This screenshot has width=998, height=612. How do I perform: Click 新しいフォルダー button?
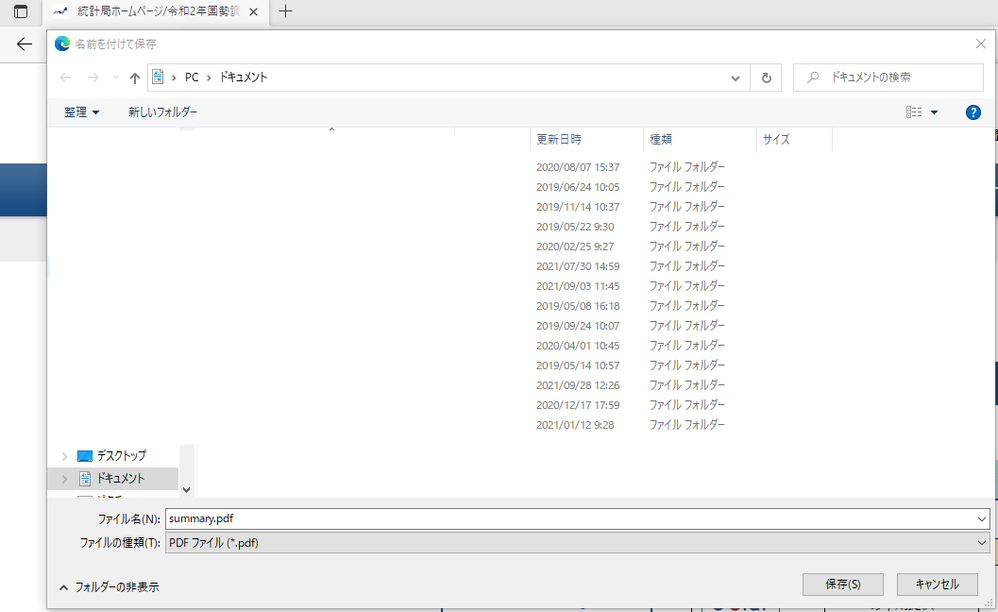point(163,112)
